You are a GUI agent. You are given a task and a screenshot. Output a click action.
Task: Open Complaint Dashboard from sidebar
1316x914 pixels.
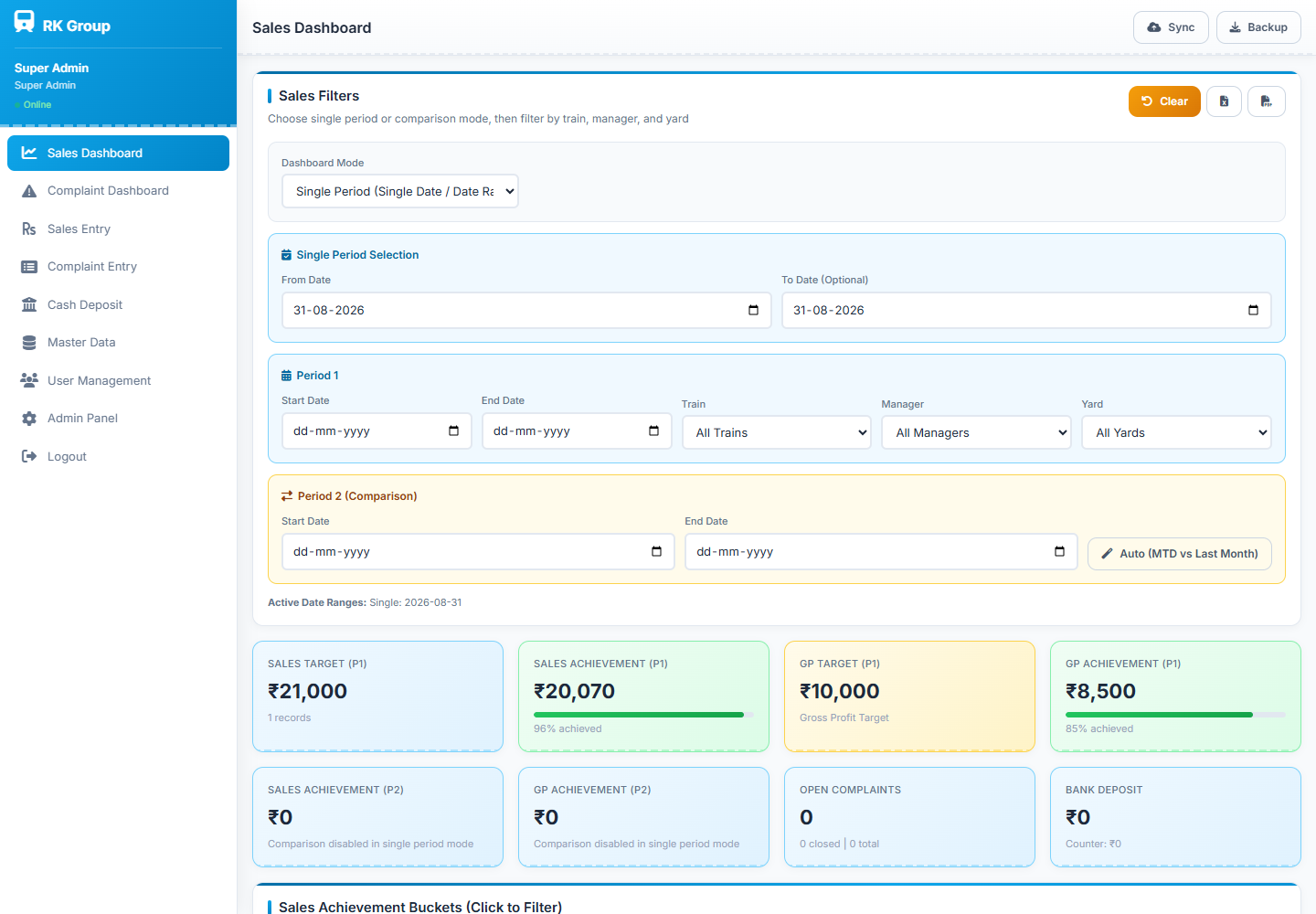point(118,191)
